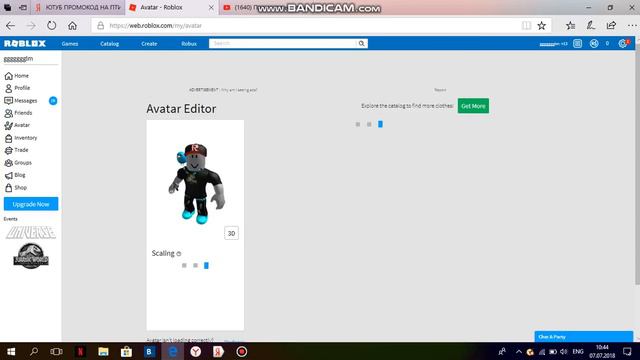Click the messages count badge
Screen dimensions: 640x360
pyautogui.click(x=53, y=101)
